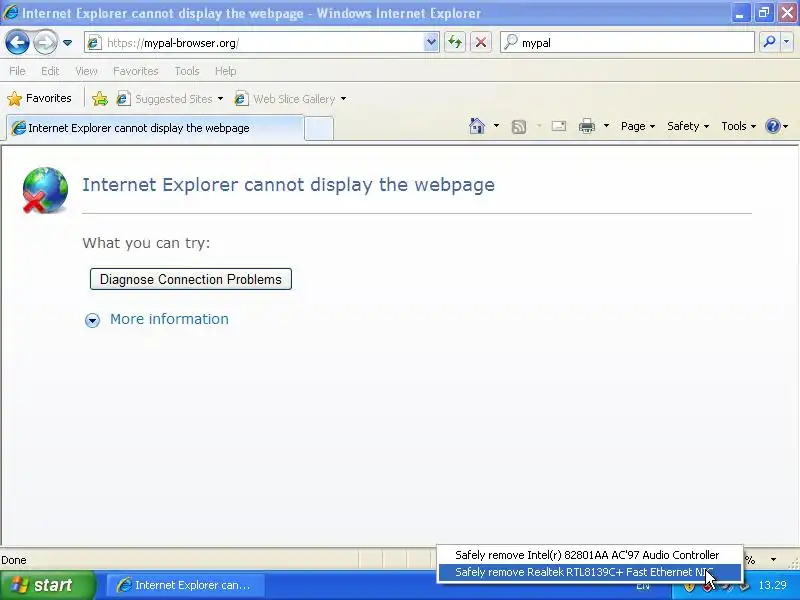Click the yellow security shield tray icon
800x600 pixels.
point(689,586)
